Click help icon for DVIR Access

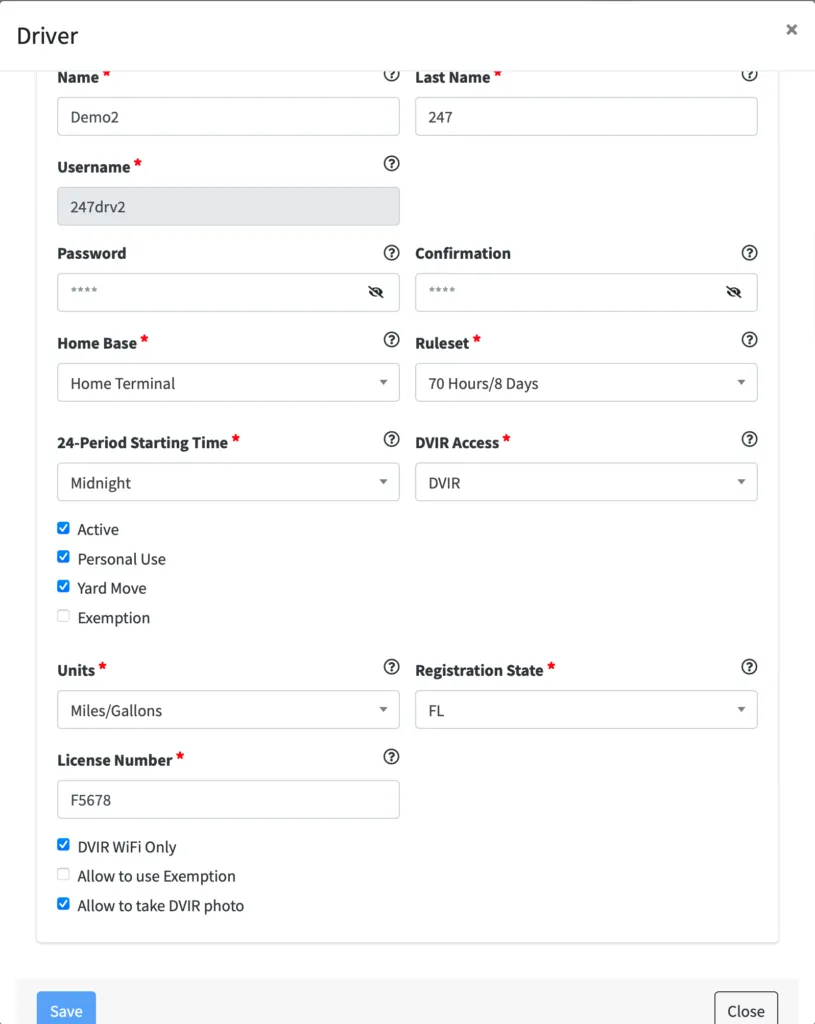coord(749,439)
